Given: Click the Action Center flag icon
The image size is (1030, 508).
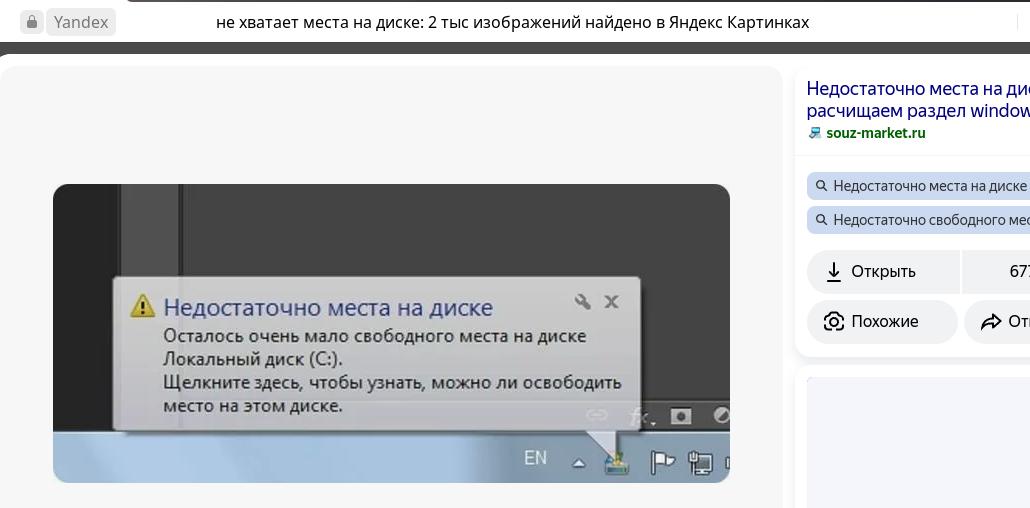Looking at the screenshot, I should point(661,463).
